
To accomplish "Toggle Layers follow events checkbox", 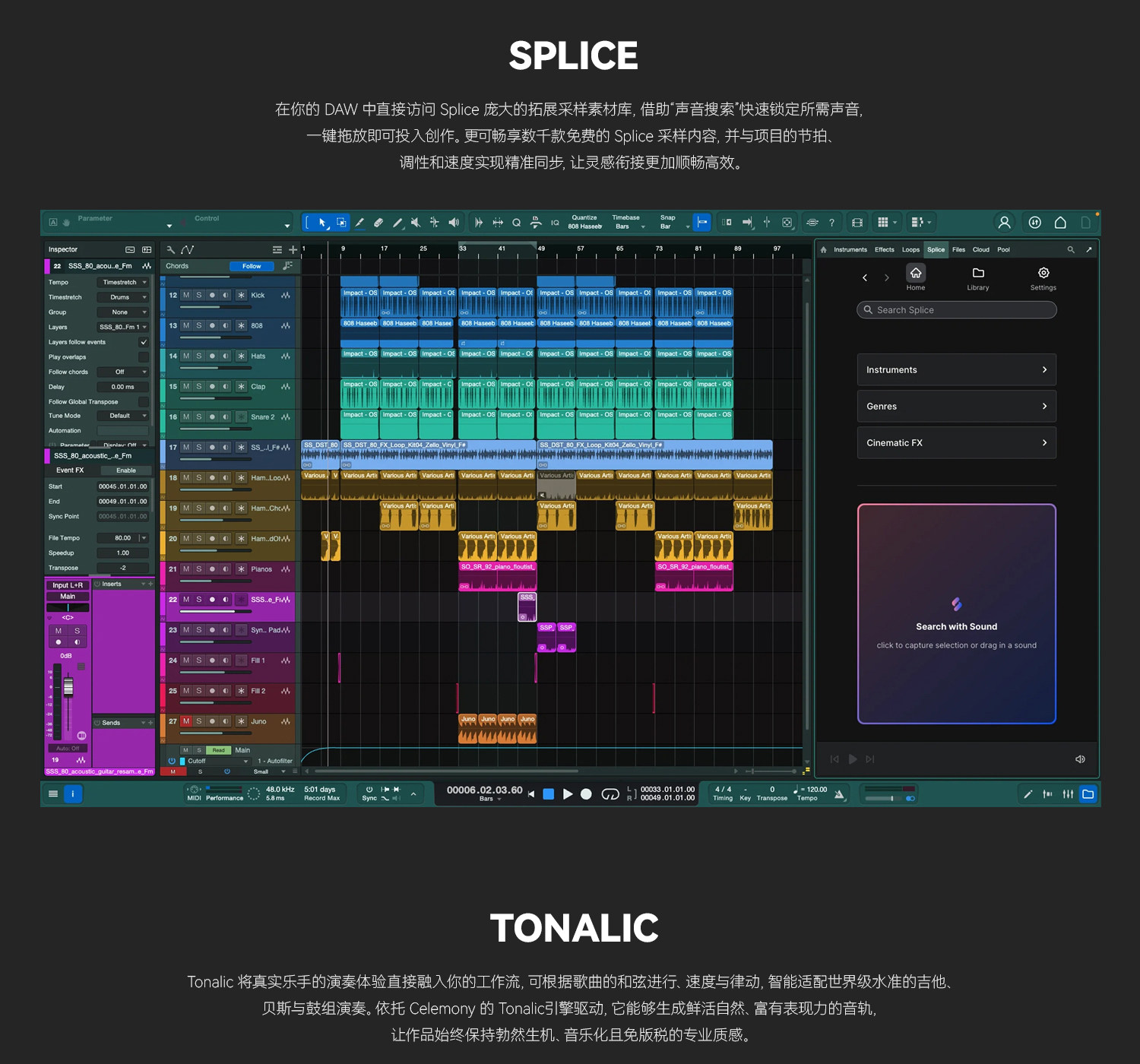I will tap(144, 342).
